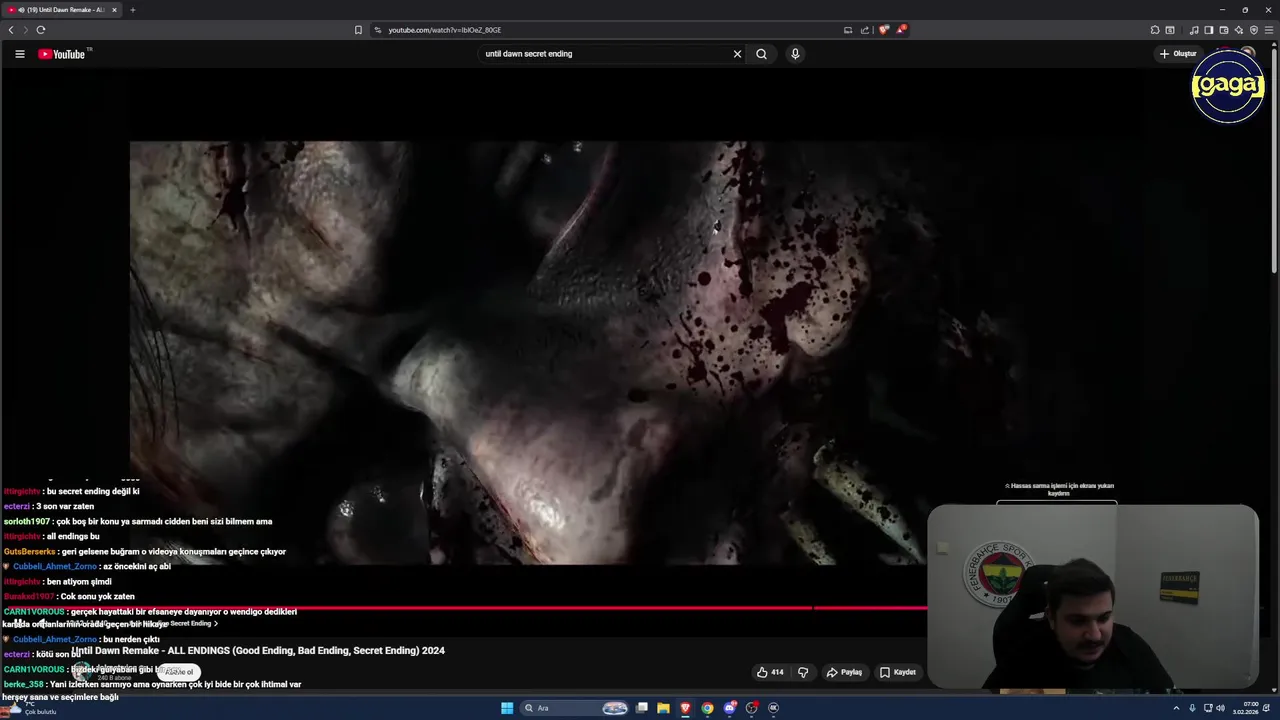Save the video with Kaydet
This screenshot has width=1280, height=720.
coord(897,672)
